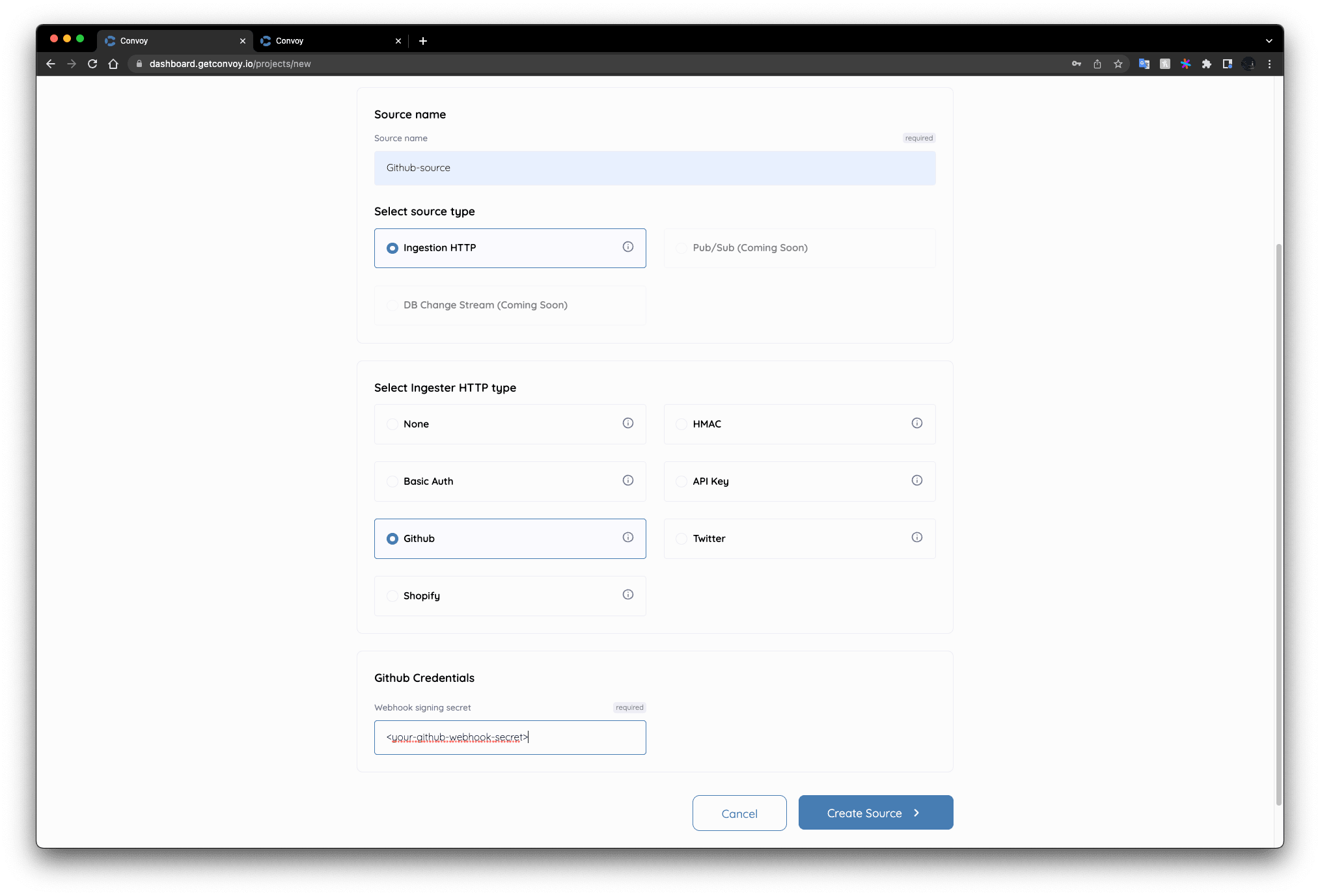Select the Ingestion HTTP radio button
Screen dimensions: 1320x896
pyautogui.click(x=392, y=248)
